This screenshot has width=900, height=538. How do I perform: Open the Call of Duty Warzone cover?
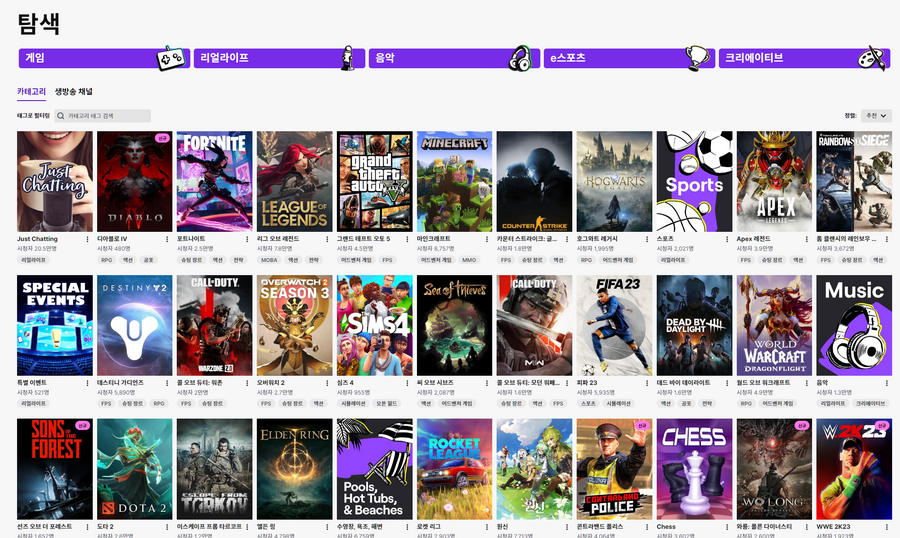(x=215, y=326)
